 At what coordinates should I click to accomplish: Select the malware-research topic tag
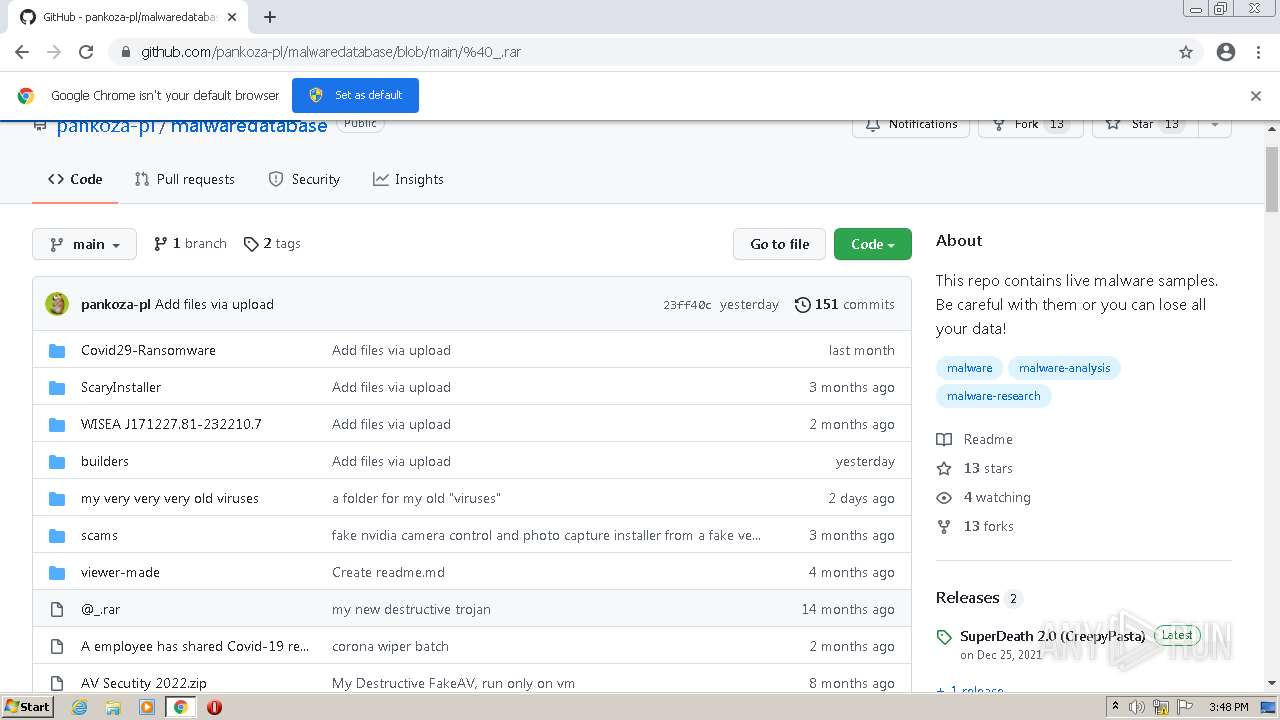[x=993, y=396]
